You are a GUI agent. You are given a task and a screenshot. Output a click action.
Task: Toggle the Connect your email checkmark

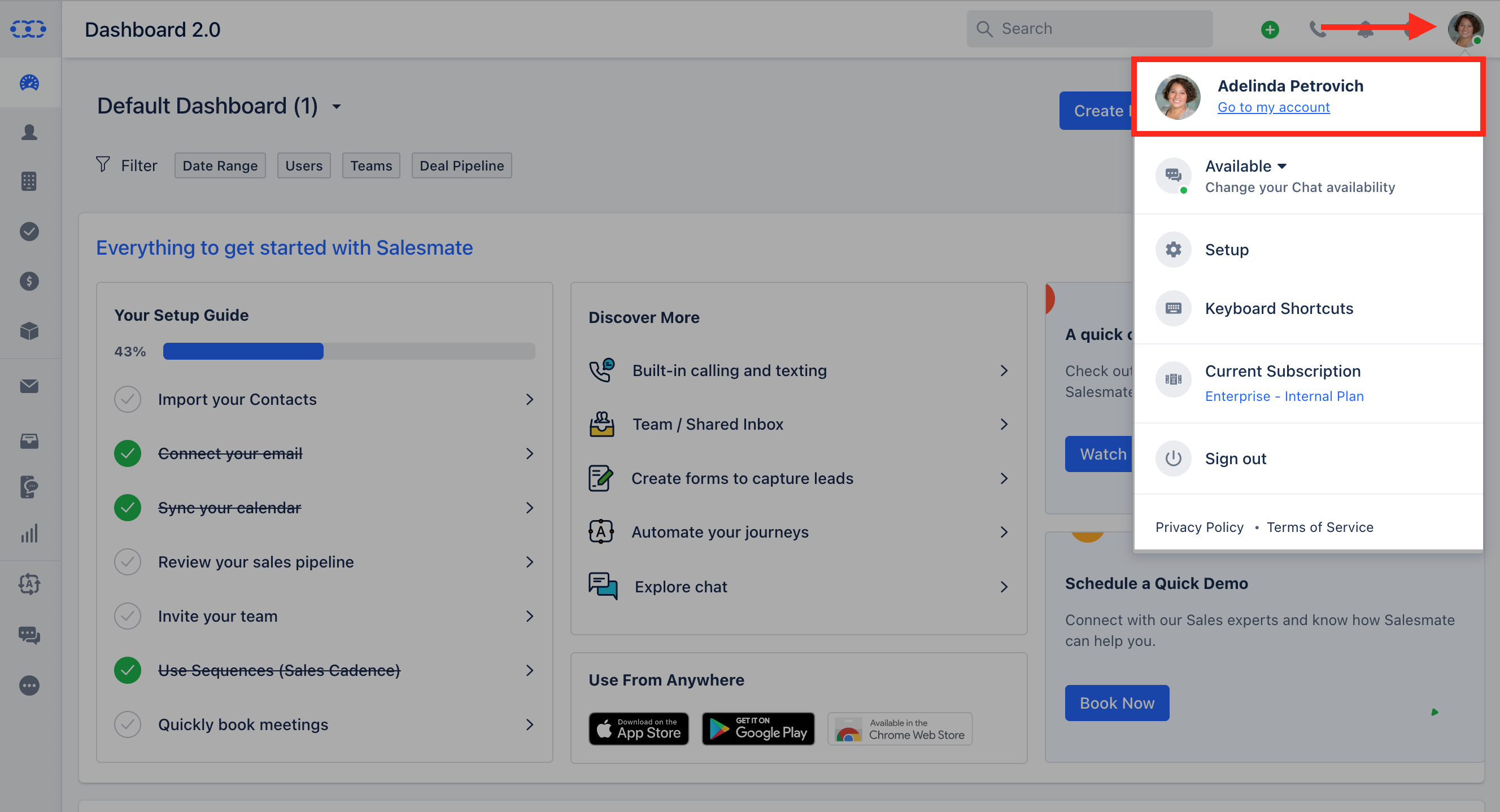[x=128, y=453]
